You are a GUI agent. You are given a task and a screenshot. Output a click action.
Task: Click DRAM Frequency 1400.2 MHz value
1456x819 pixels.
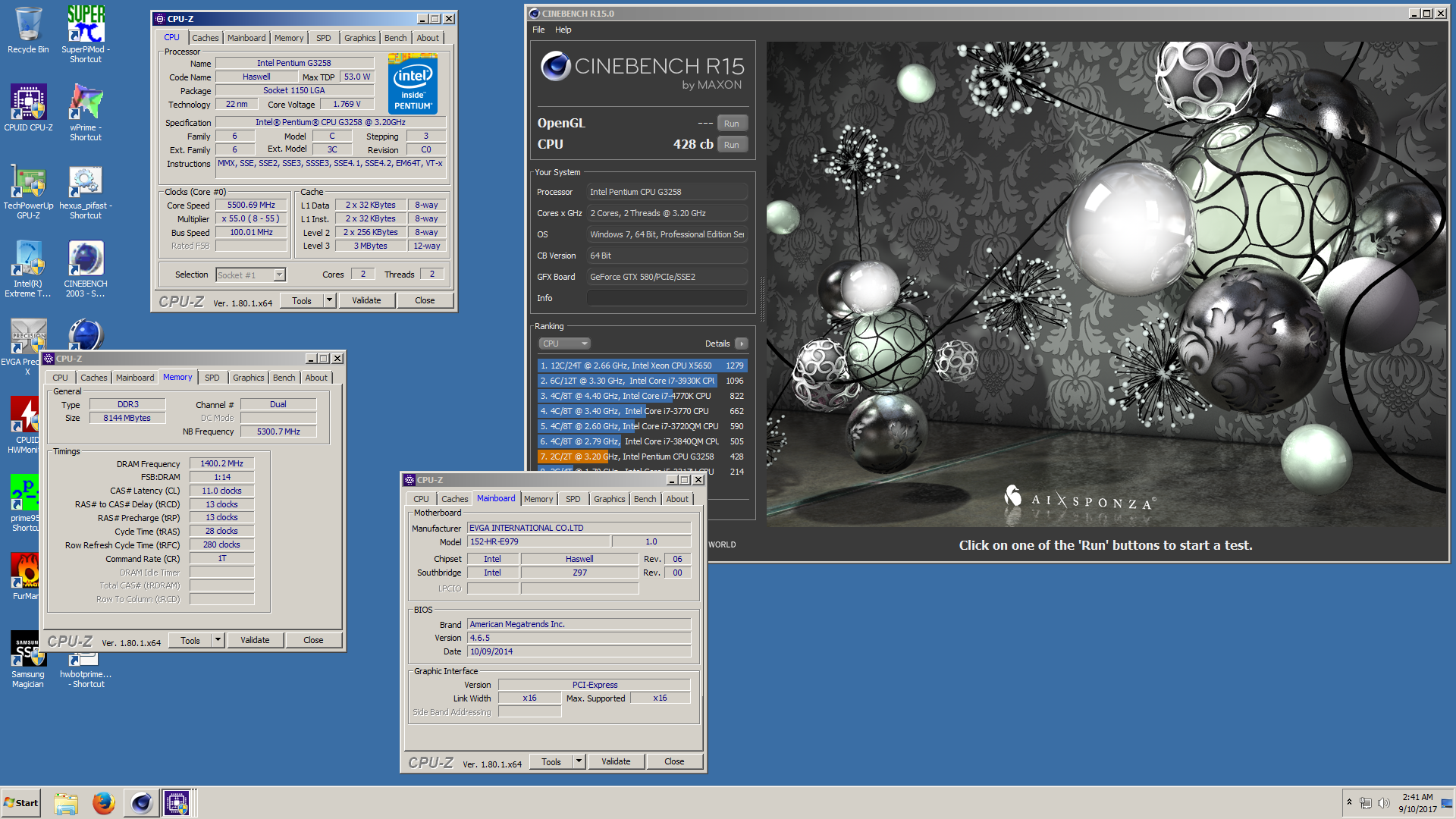(221, 463)
